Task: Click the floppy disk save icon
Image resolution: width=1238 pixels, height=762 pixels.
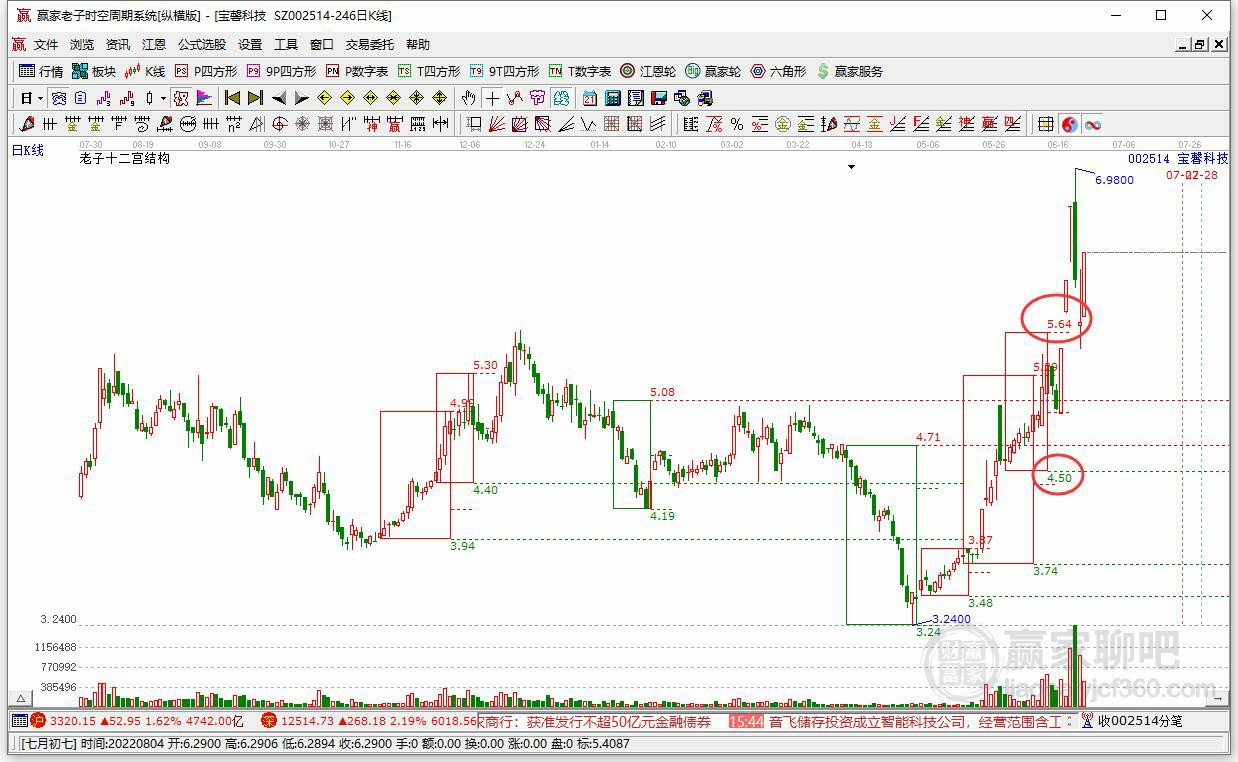Action: click(659, 98)
